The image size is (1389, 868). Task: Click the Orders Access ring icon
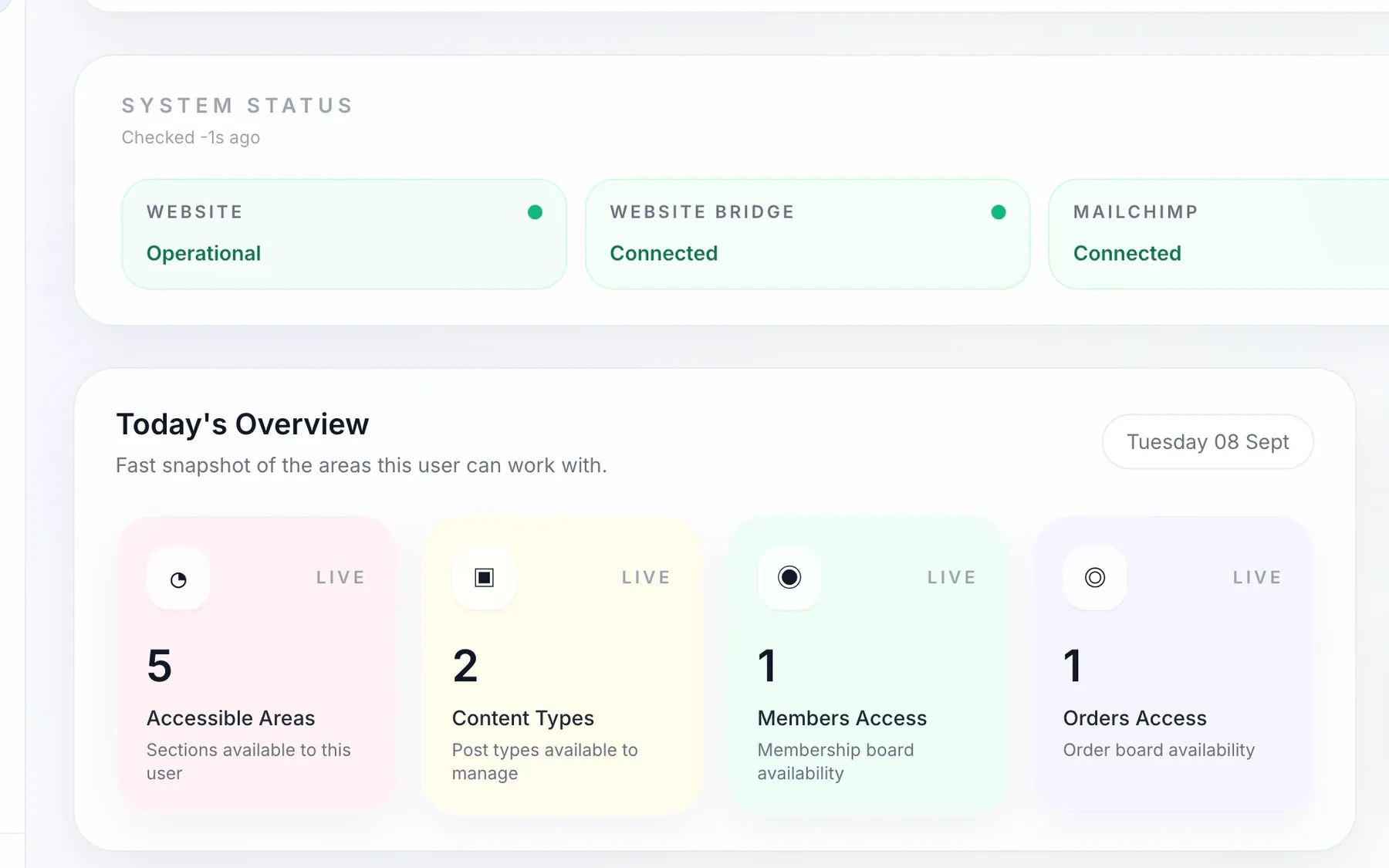(1095, 578)
